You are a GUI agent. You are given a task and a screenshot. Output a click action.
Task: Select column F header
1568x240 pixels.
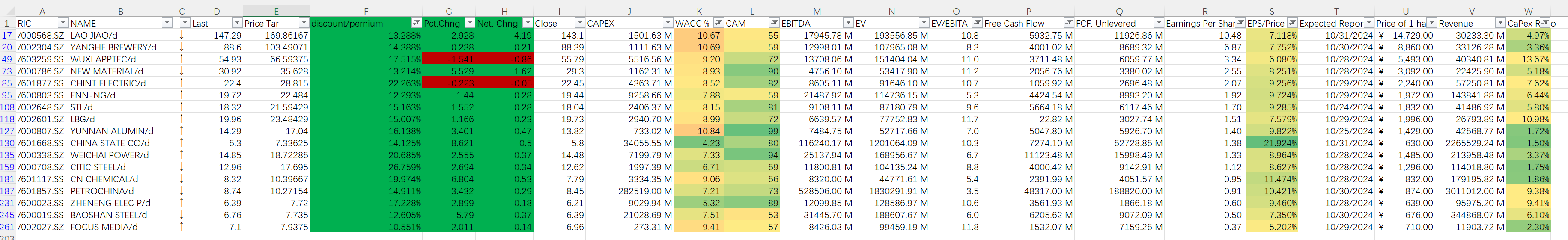coord(366,11)
